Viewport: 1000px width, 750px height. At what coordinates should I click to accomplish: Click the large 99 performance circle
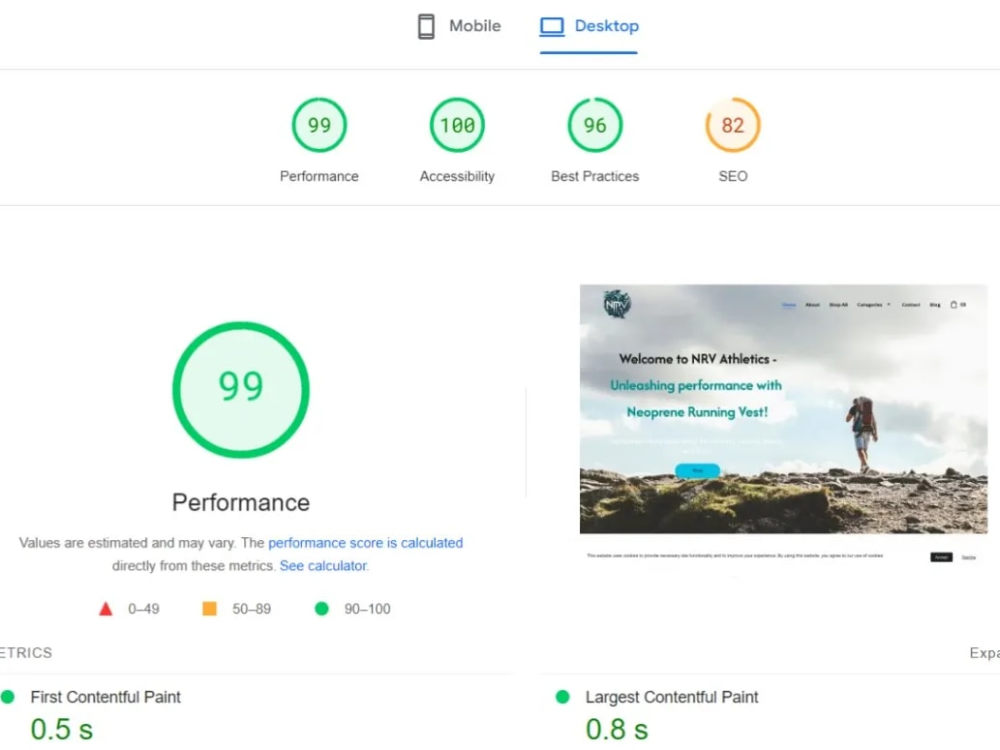tap(241, 390)
